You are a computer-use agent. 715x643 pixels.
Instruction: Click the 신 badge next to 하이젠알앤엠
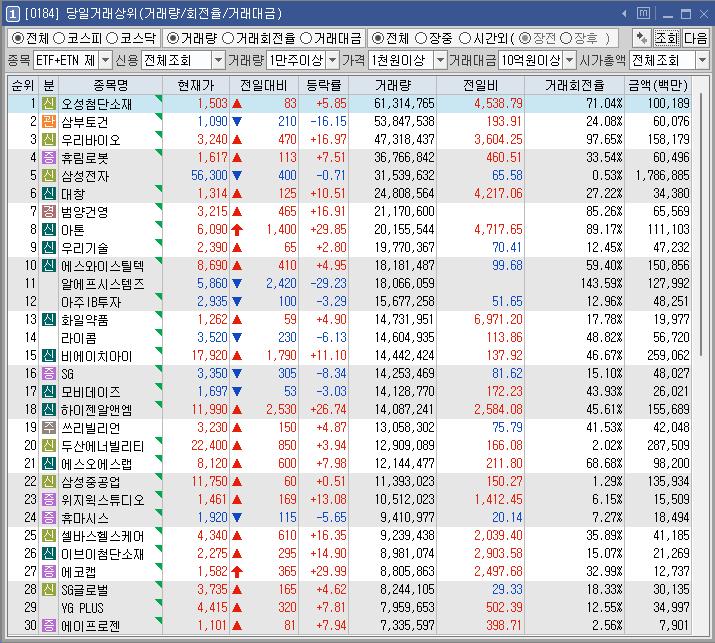pyautogui.click(x=49, y=410)
